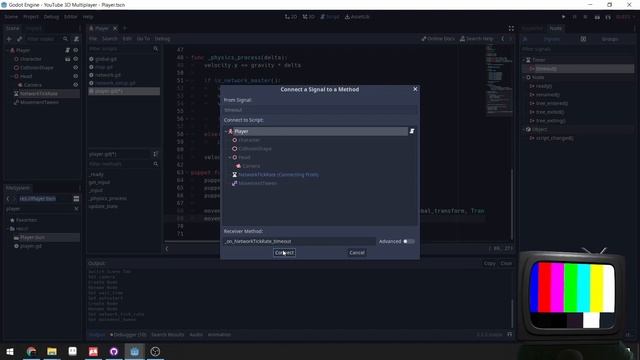Open the Editor menu
Viewport: 640px width, 360px height.
[x=71, y=17]
